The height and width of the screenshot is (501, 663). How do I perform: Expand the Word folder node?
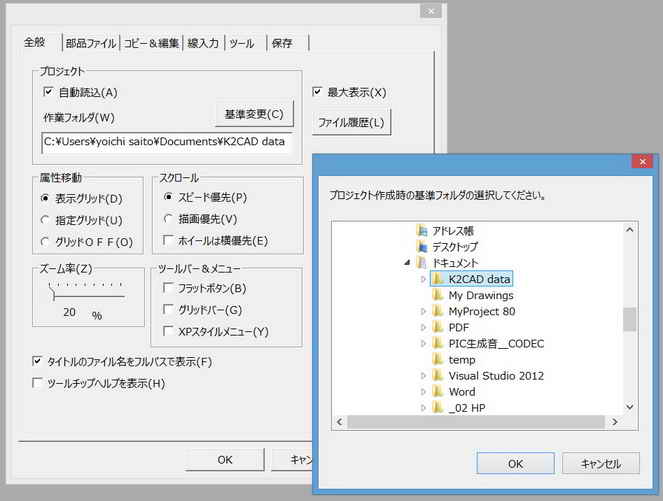pos(423,391)
